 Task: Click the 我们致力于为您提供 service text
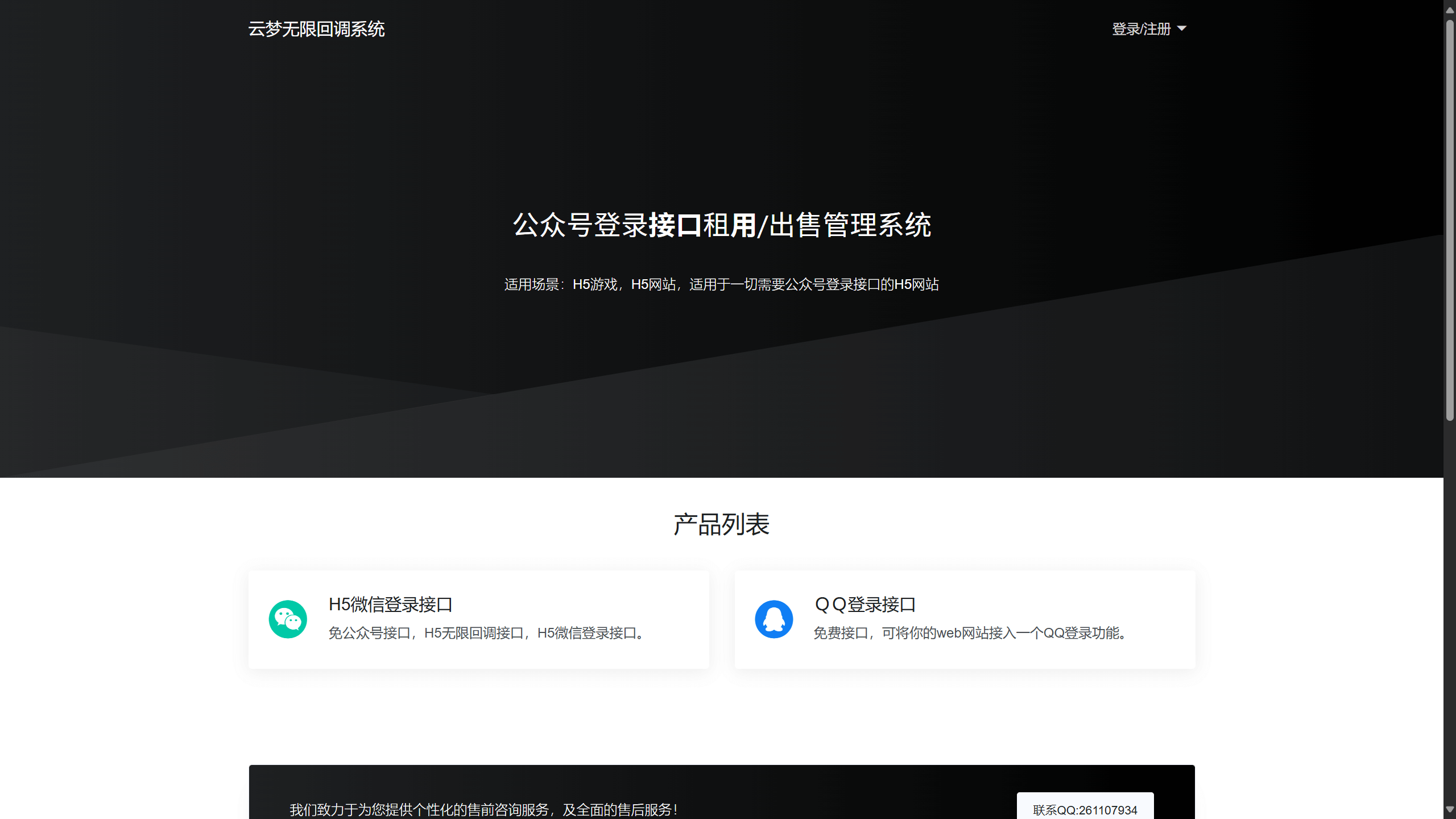coord(483,809)
